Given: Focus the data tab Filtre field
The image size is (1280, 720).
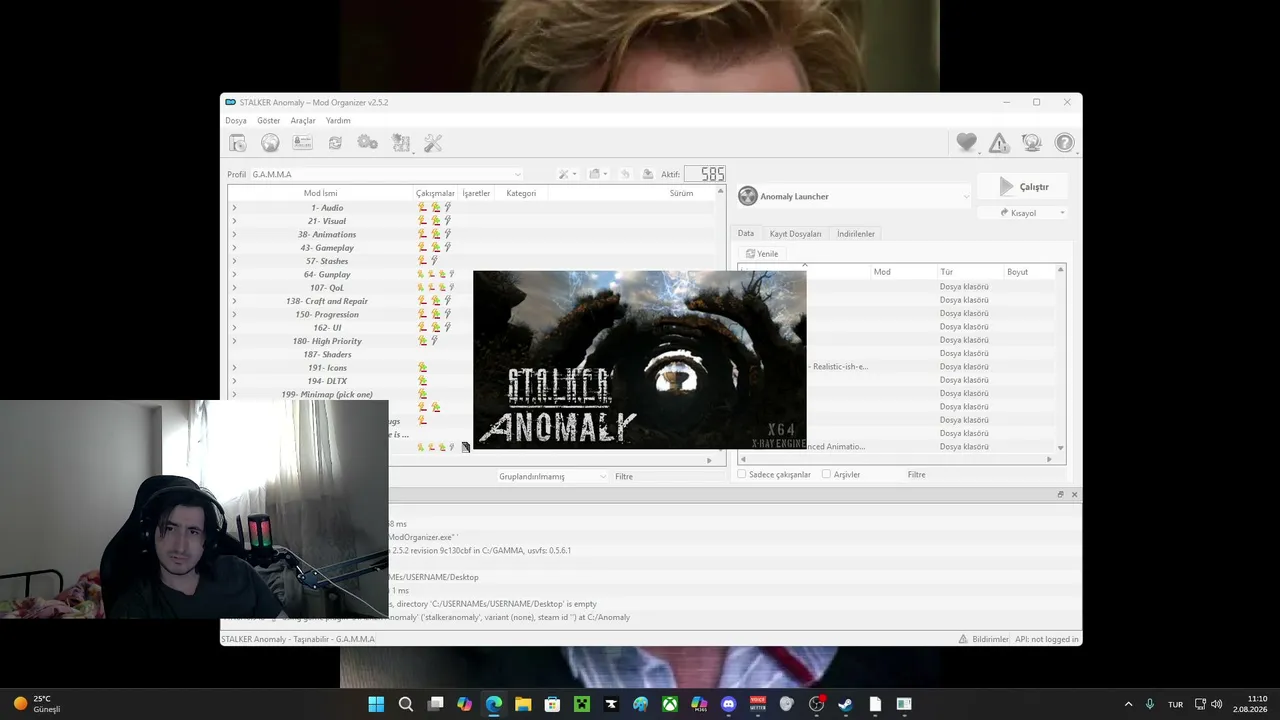Looking at the screenshot, I should 985,475.
